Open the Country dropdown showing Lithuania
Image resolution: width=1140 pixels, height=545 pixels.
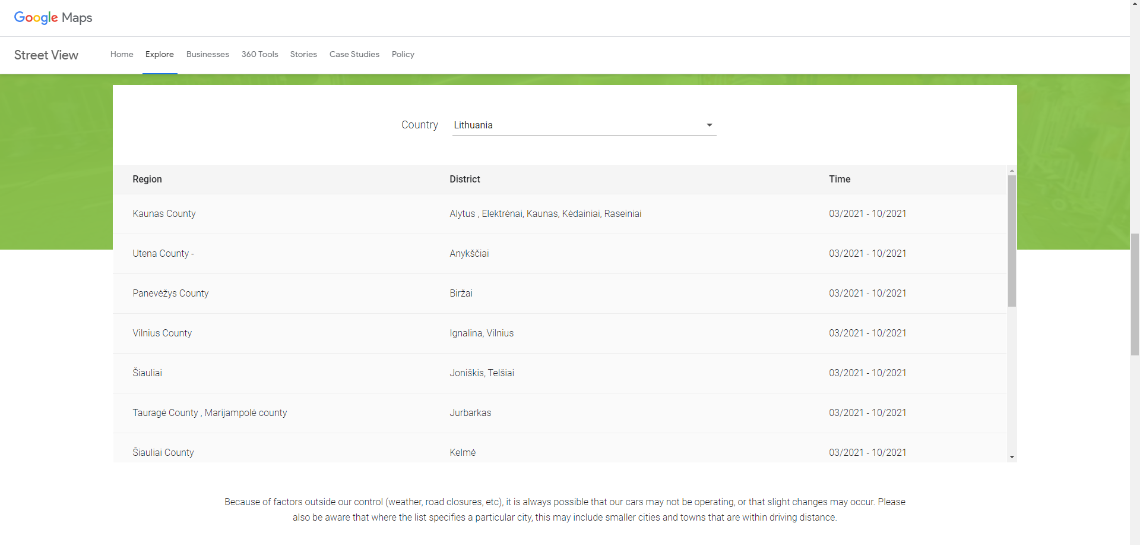pyautogui.click(x=584, y=125)
